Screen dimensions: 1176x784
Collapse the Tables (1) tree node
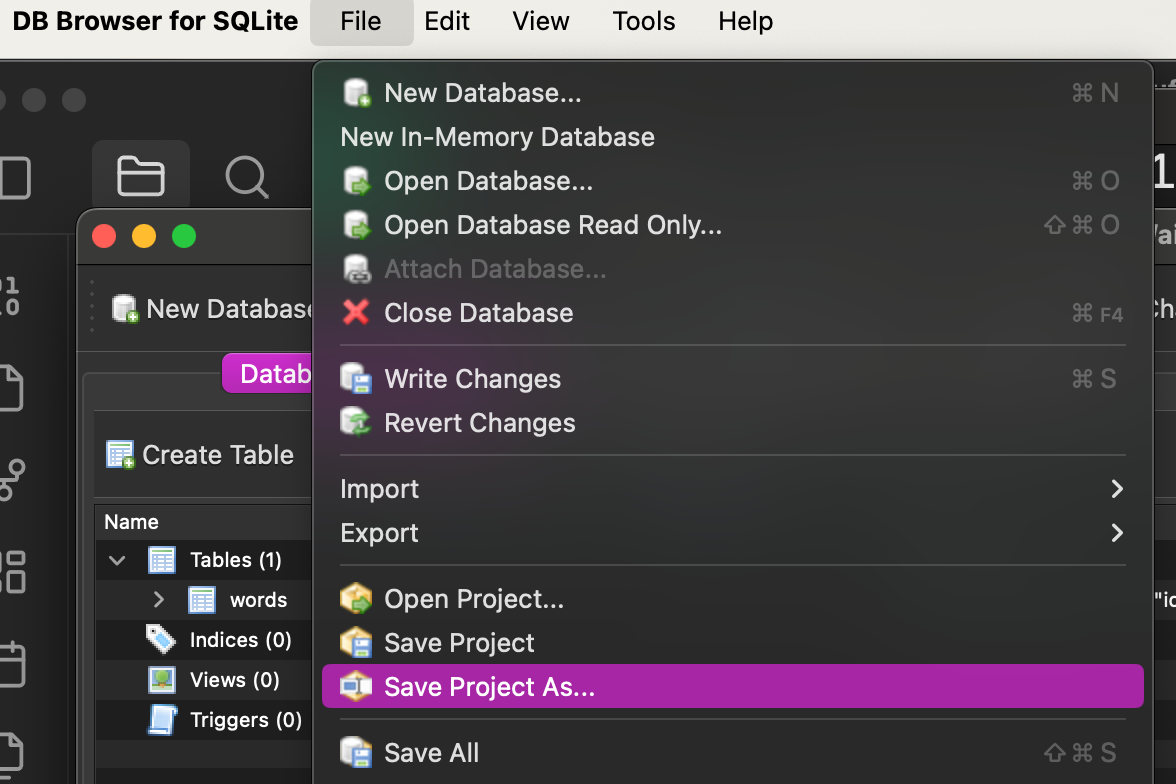(117, 560)
